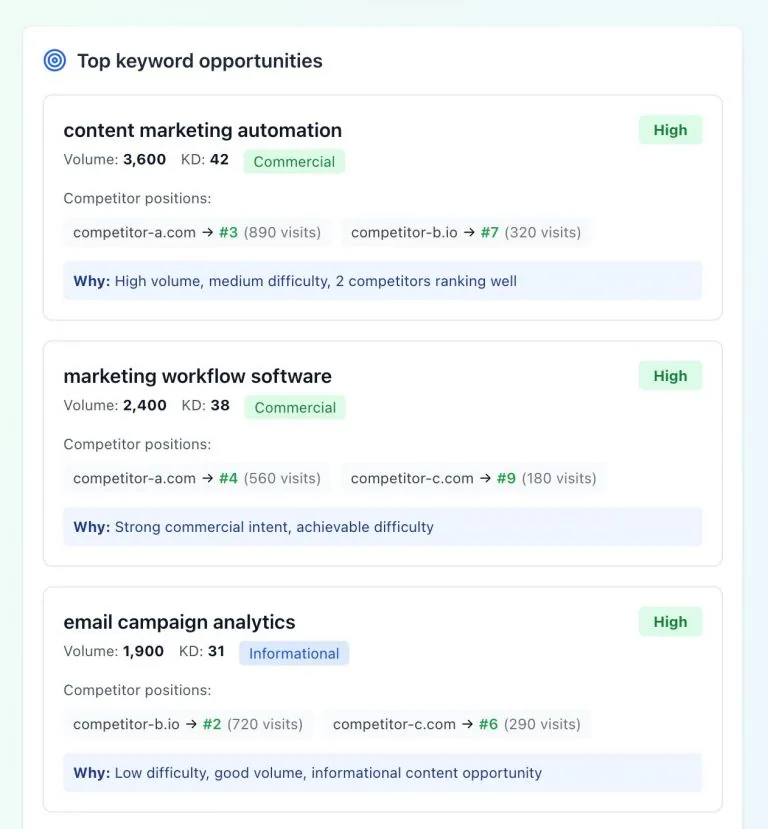Click 'Why: Strong commercial intent' note
This screenshot has height=829, width=768.
[383, 527]
